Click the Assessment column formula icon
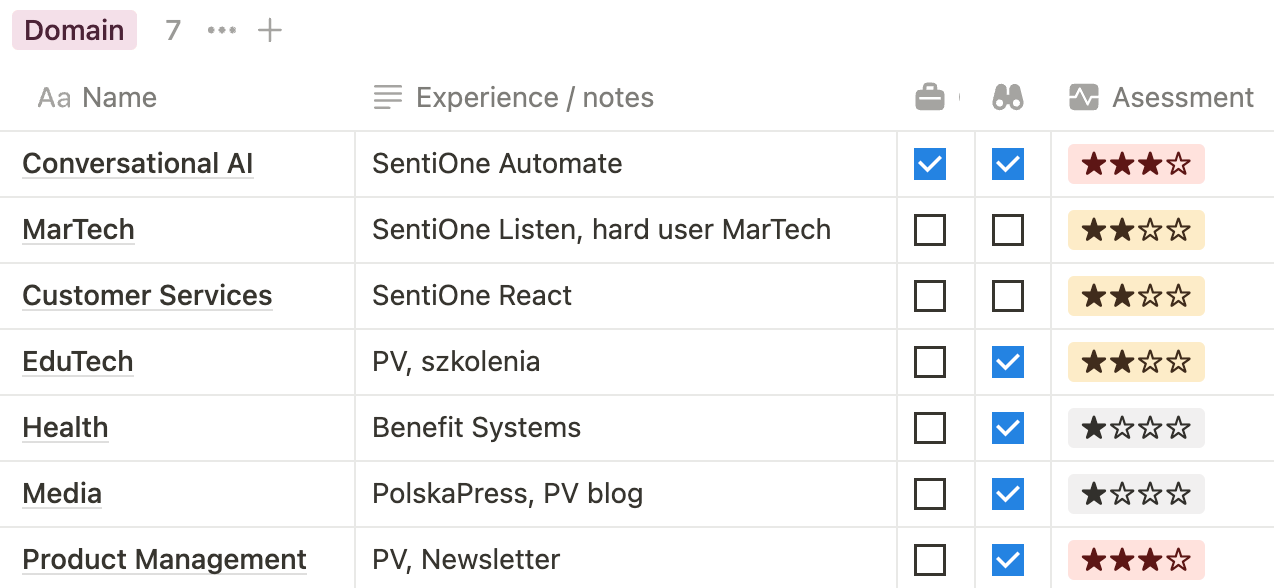Screen dimensions: 1274x588 pyautogui.click(x=1084, y=97)
